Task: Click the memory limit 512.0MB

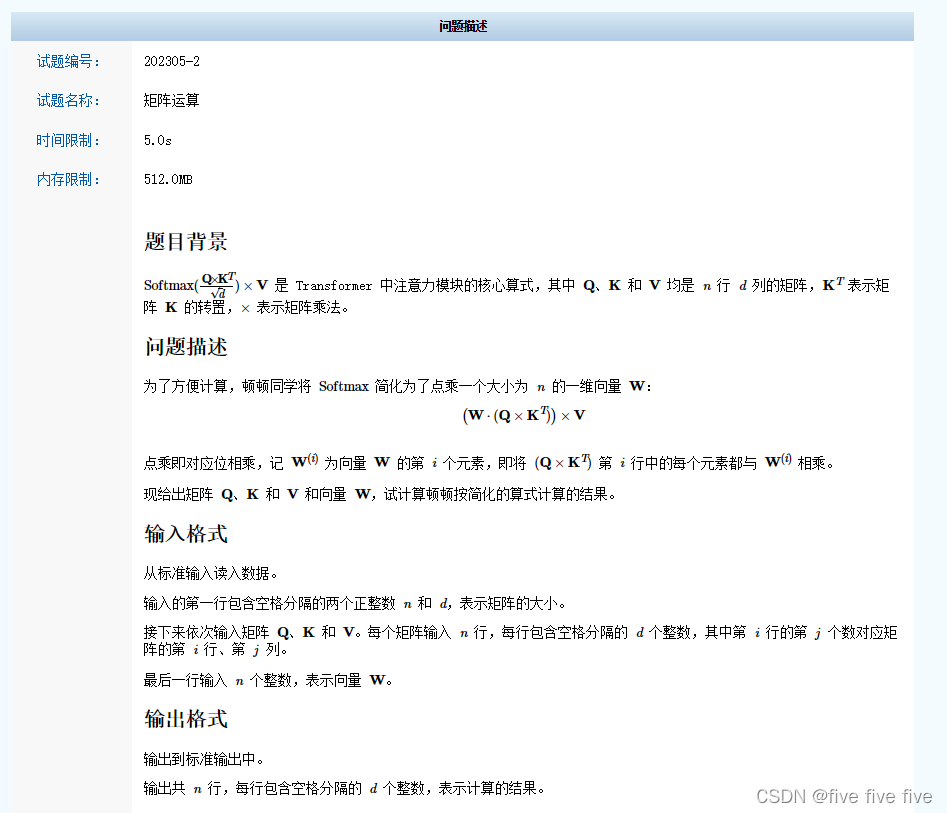Action: [168, 179]
